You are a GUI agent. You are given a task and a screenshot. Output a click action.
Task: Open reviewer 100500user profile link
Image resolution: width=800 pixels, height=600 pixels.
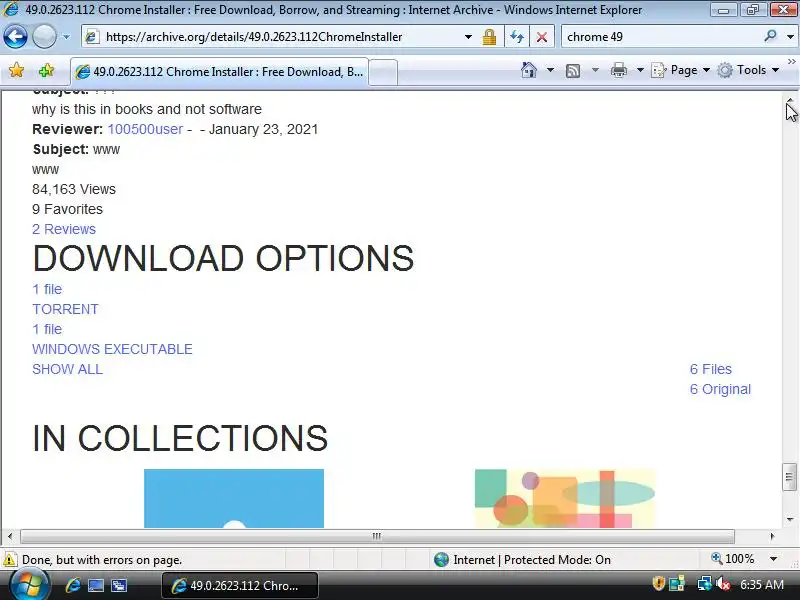click(145, 129)
